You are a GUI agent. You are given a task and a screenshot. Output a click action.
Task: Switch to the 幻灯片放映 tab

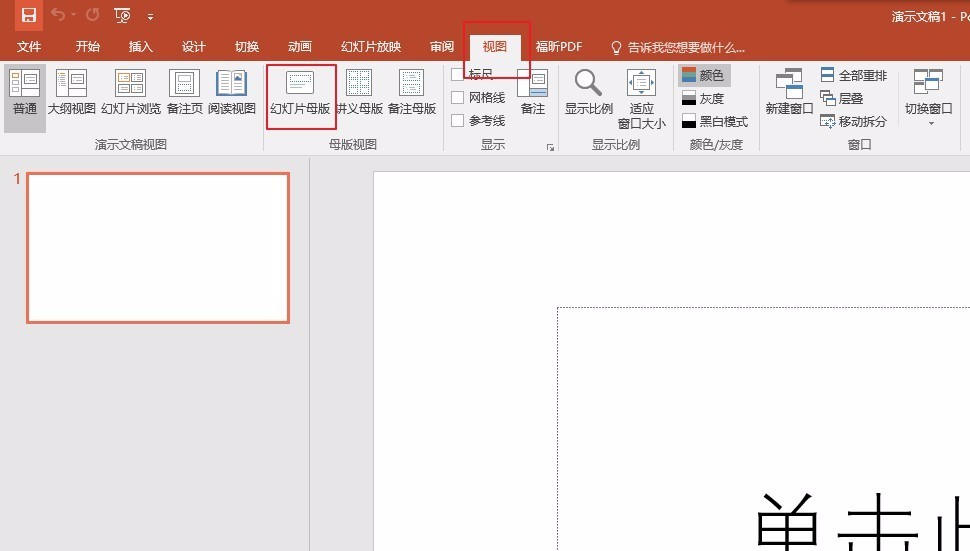click(x=371, y=46)
